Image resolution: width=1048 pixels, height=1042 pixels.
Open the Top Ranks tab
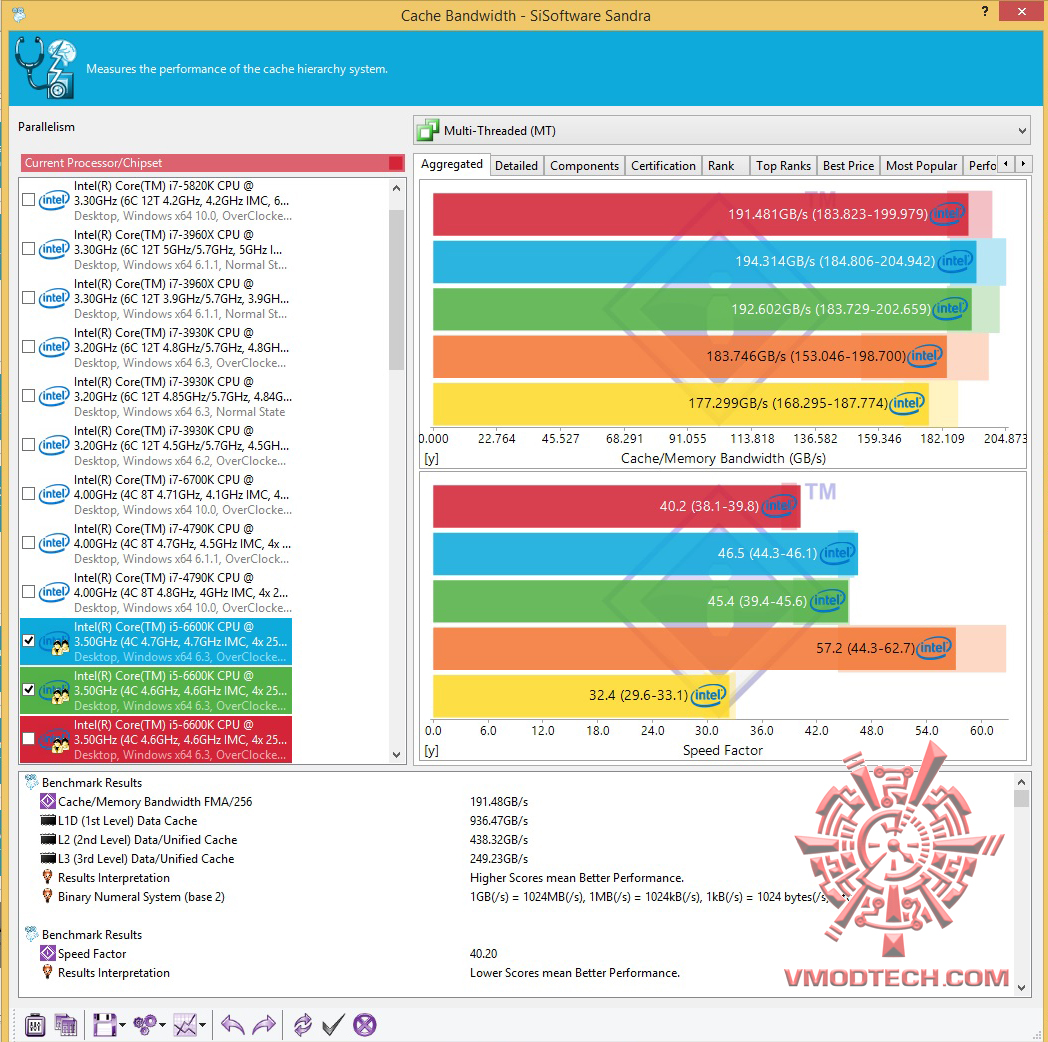(783, 166)
